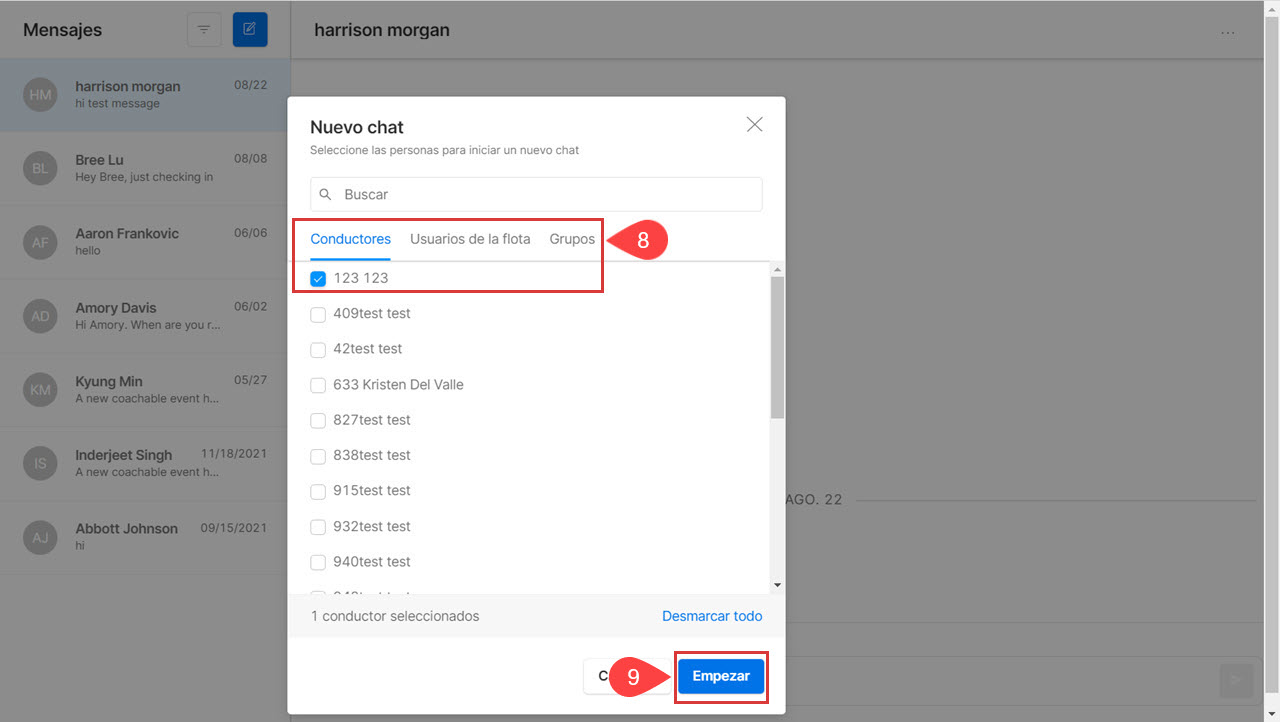The image size is (1280, 722).
Task: Select the HM avatar for harrison morgan
Action: point(40,95)
